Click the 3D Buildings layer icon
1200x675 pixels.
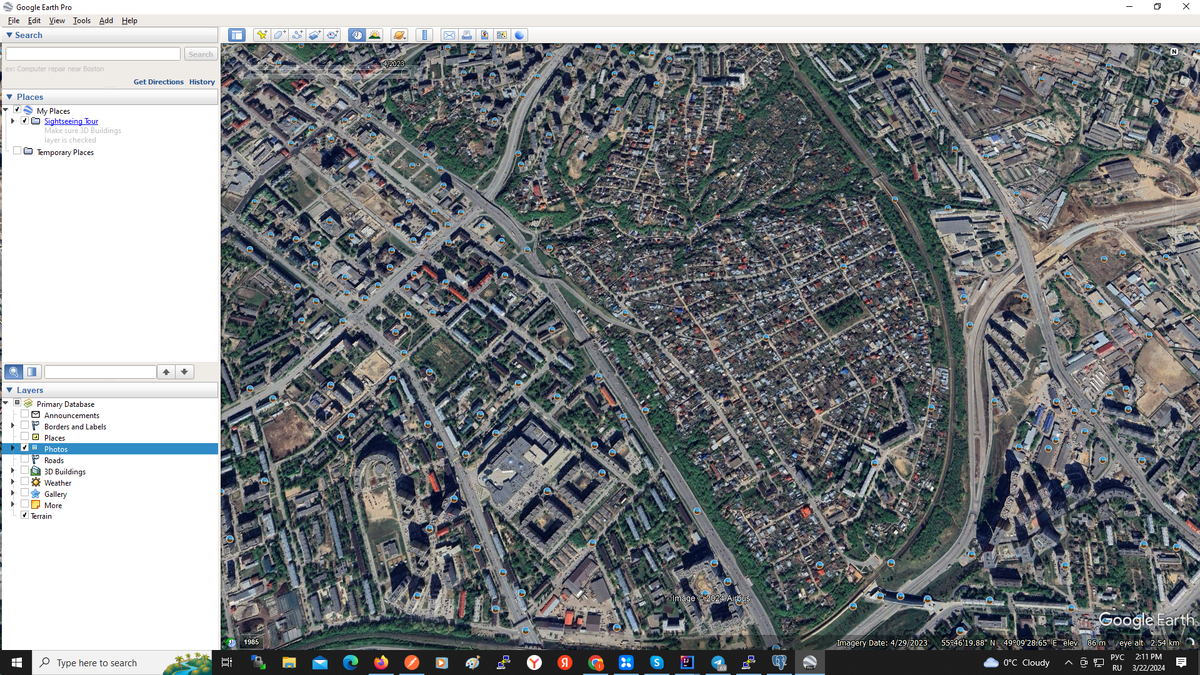tap(36, 471)
